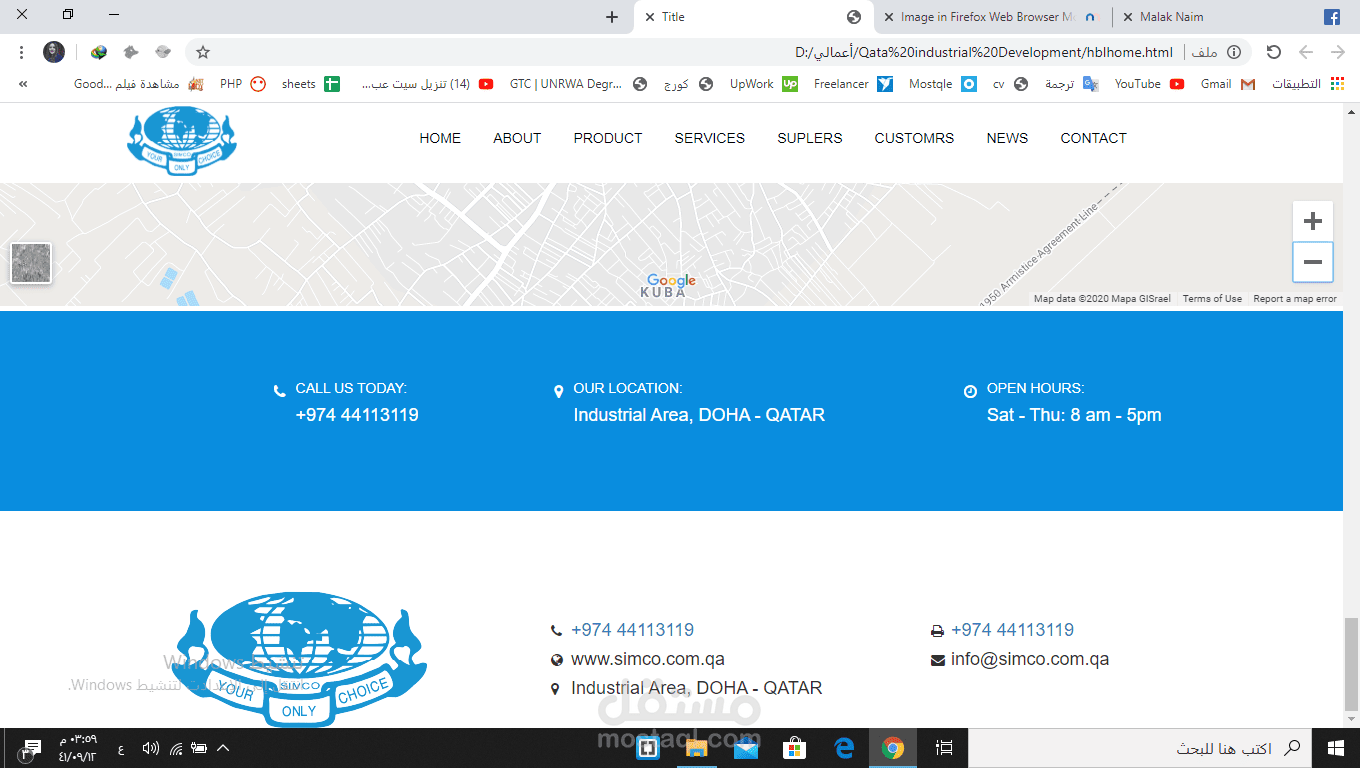This screenshot has width=1360, height=768.
Task: Expand hidden bookmarks overflow chevron
Action: point(23,84)
